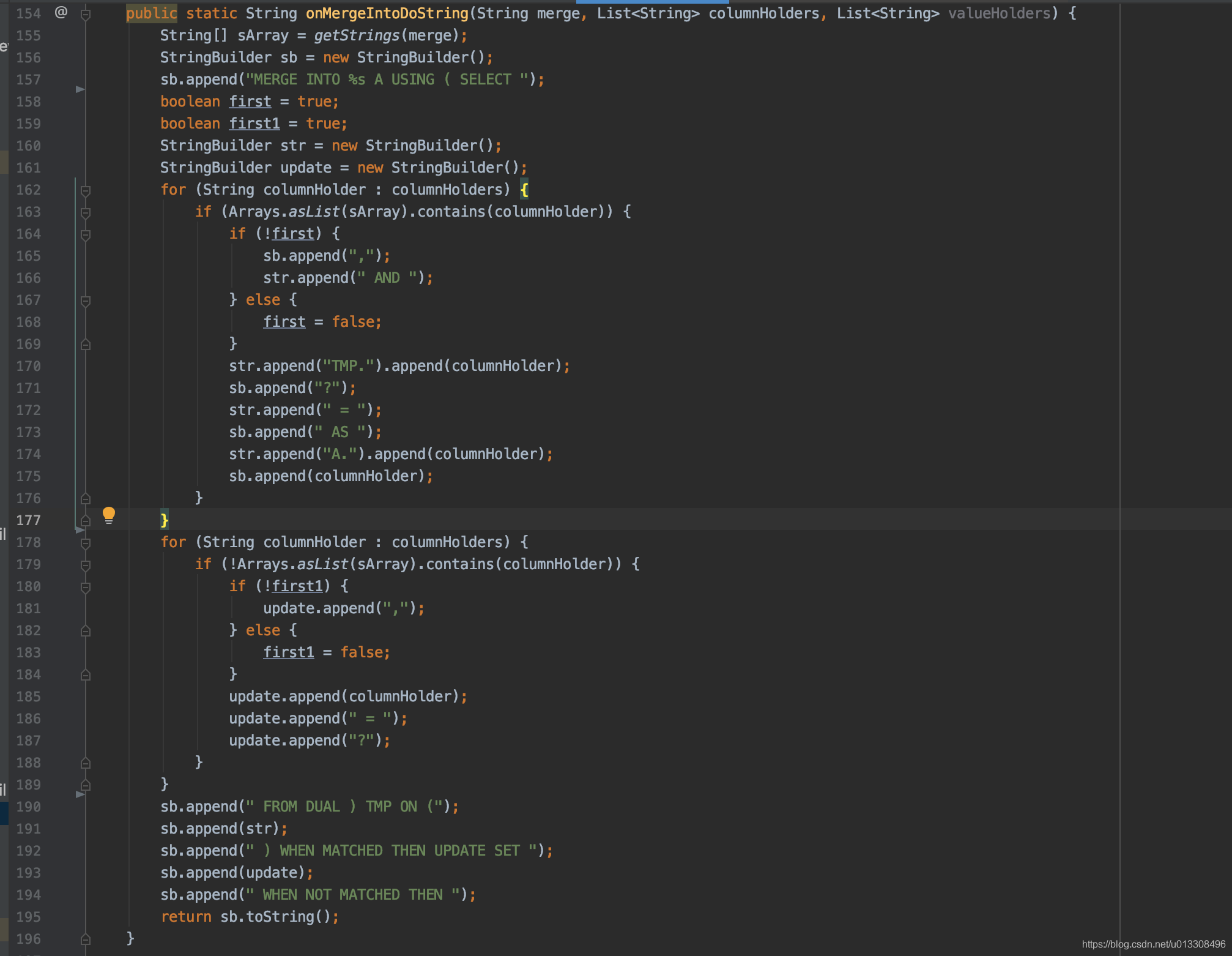Collapse the if (!first) fold at line 164
Viewport: 1232px width, 956px height.
point(86,234)
